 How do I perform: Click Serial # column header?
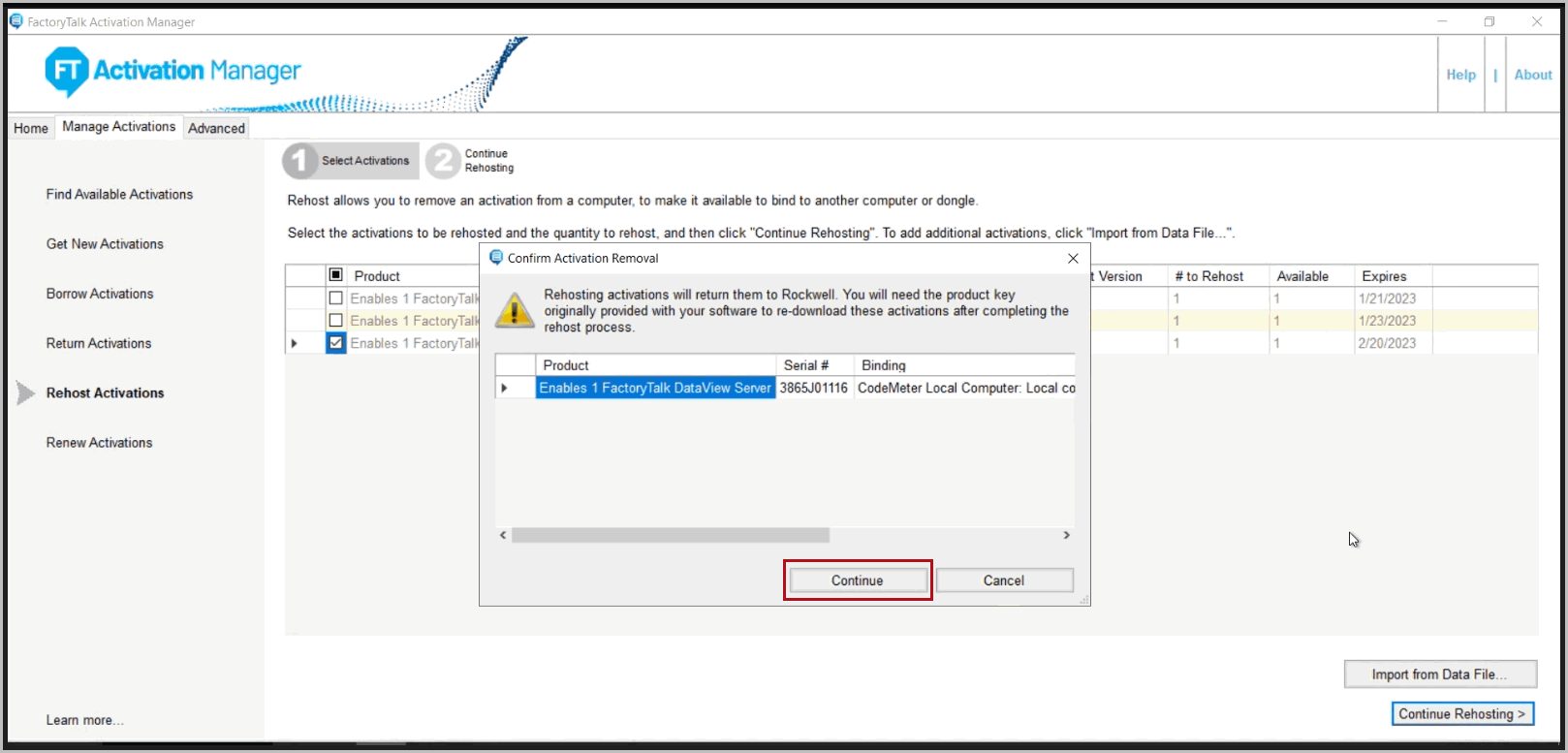[814, 365]
